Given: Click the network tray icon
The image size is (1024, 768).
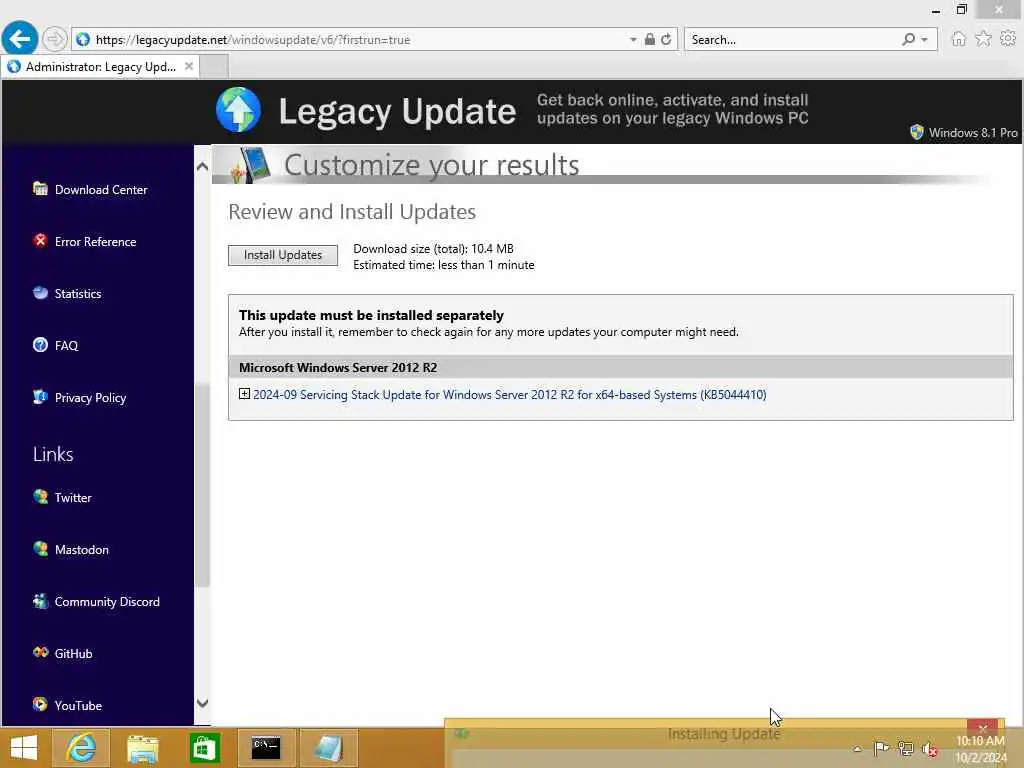Looking at the screenshot, I should pyautogui.click(x=905, y=748).
